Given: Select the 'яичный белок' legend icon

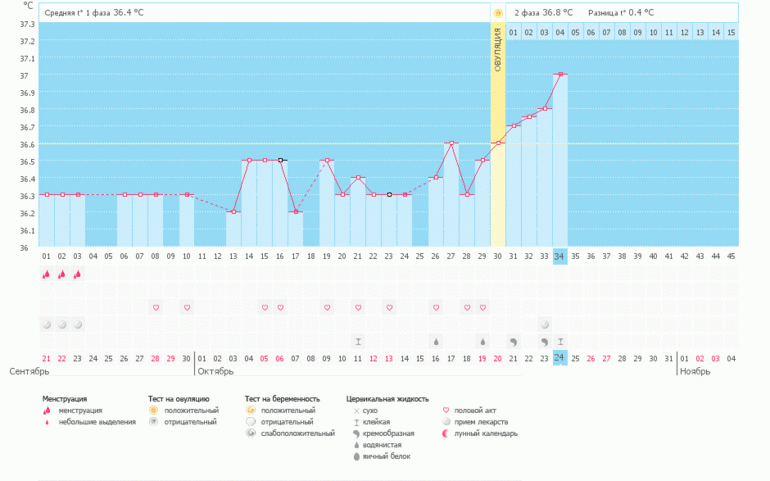Looking at the screenshot, I should tap(357, 457).
